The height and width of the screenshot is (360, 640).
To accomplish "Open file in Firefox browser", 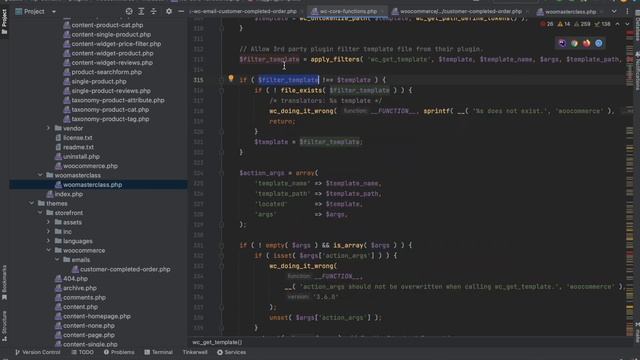I will (587, 43).
